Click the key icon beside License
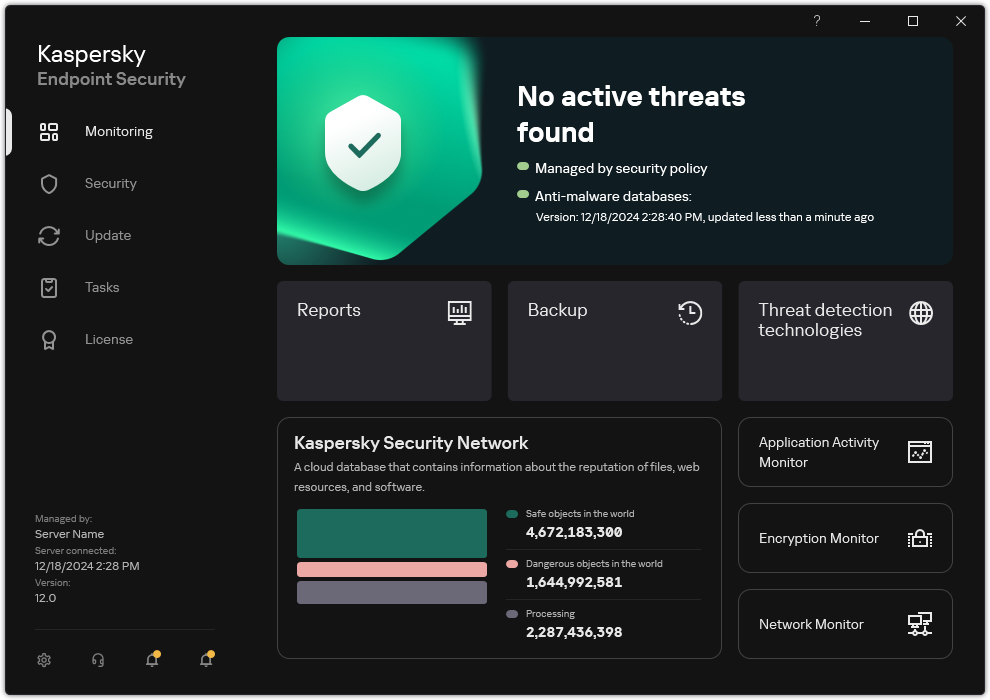990x700 pixels. [x=49, y=339]
